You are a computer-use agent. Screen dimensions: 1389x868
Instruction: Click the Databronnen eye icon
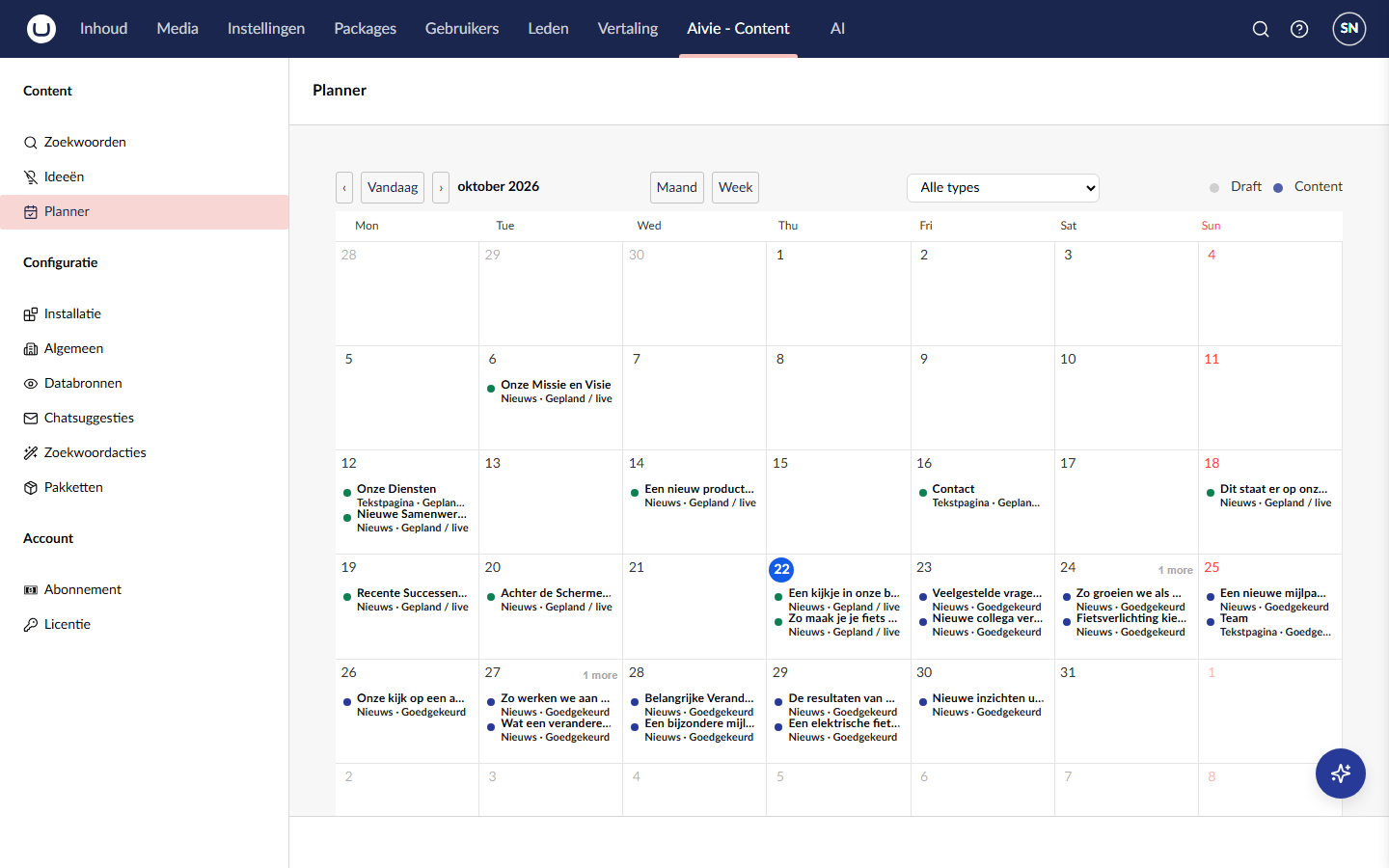(x=31, y=384)
